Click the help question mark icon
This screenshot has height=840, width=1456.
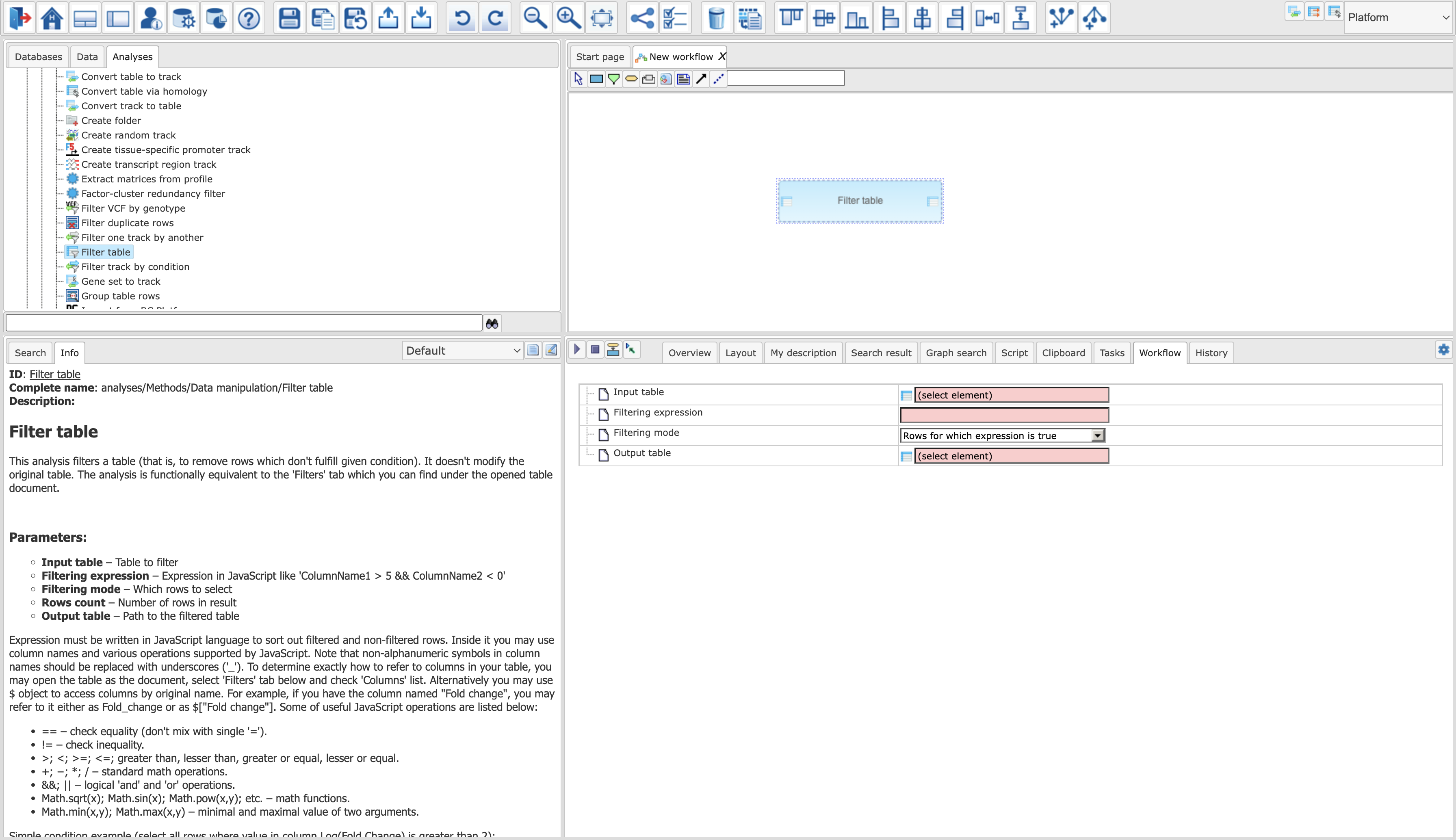(x=249, y=18)
